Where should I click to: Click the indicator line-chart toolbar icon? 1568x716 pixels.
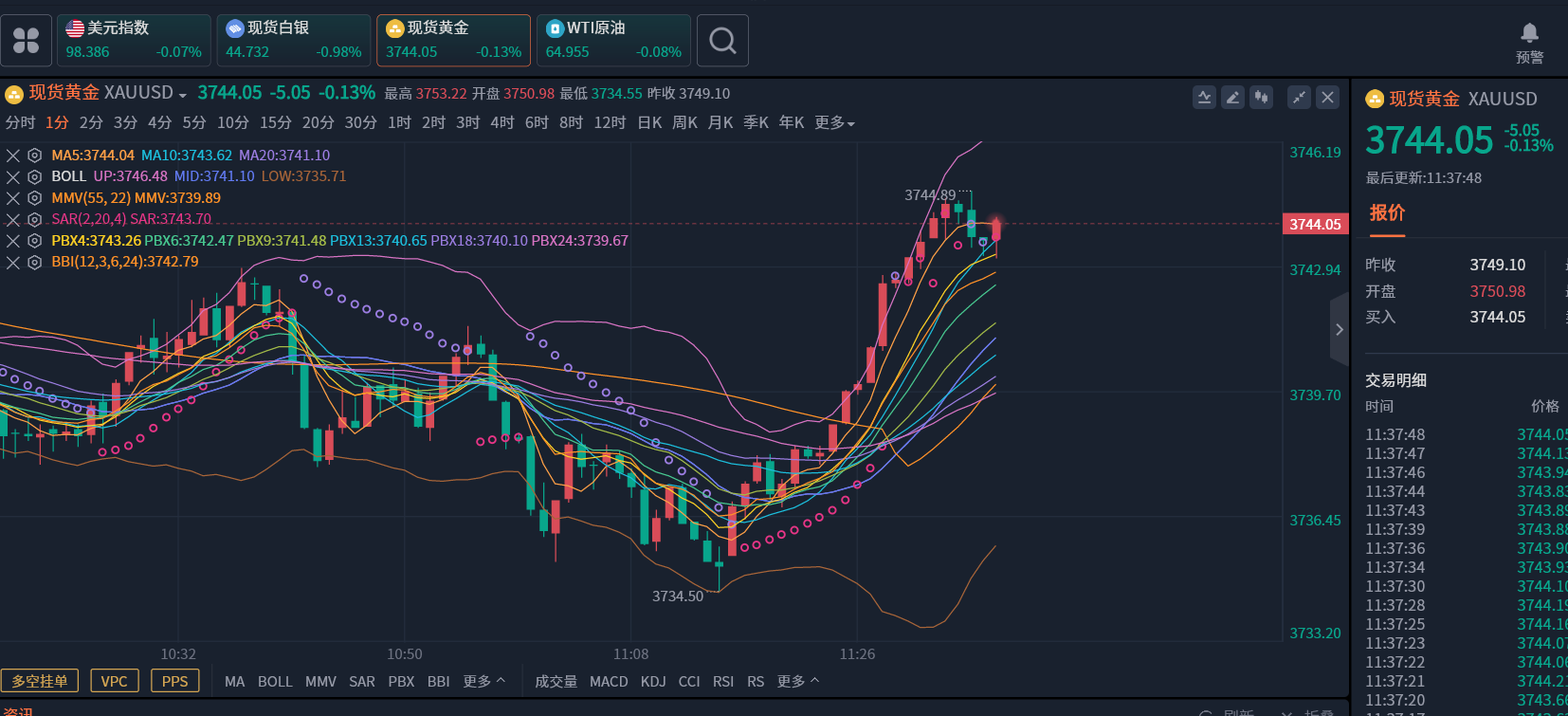coord(1204,97)
